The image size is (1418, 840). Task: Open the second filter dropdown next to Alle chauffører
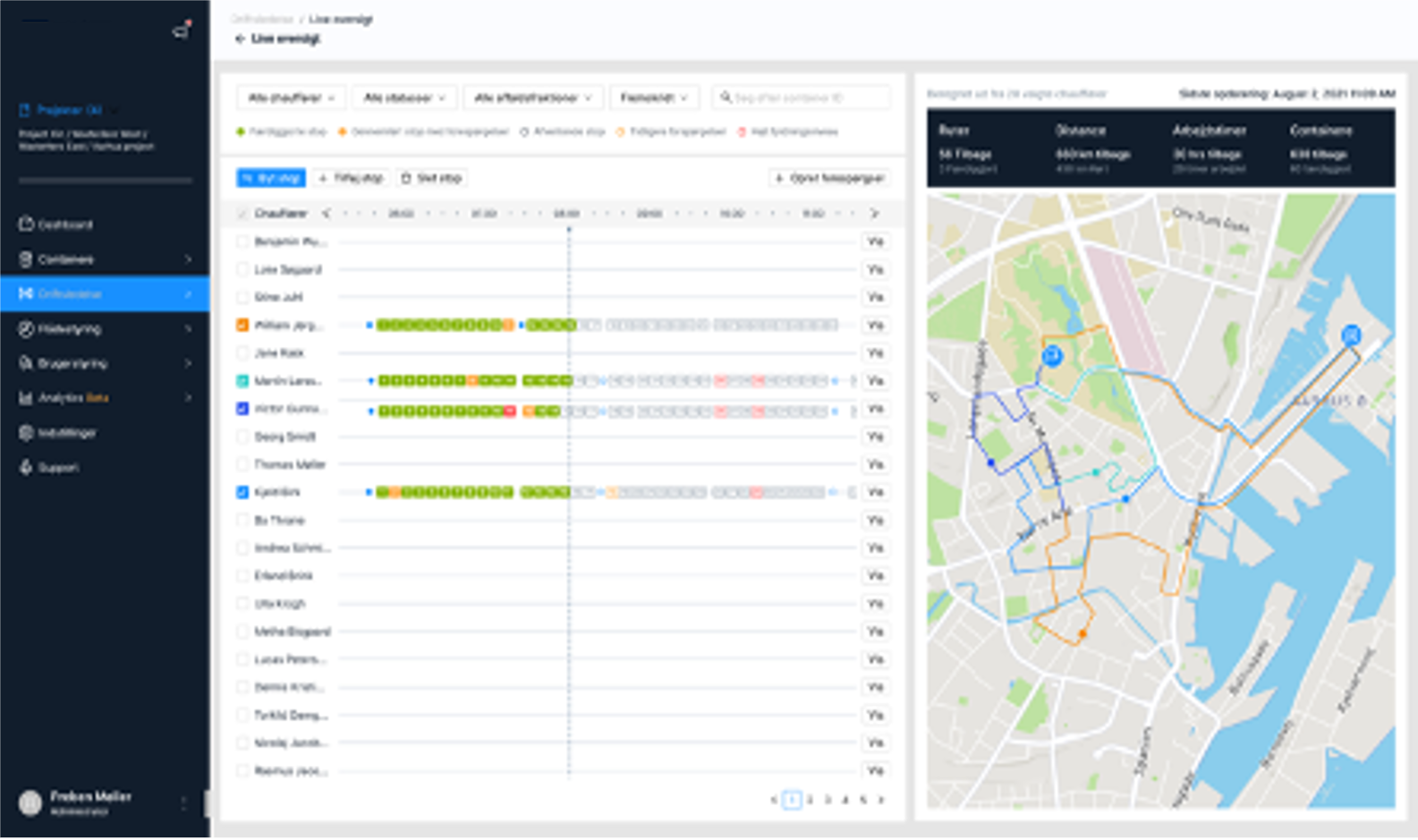[404, 98]
